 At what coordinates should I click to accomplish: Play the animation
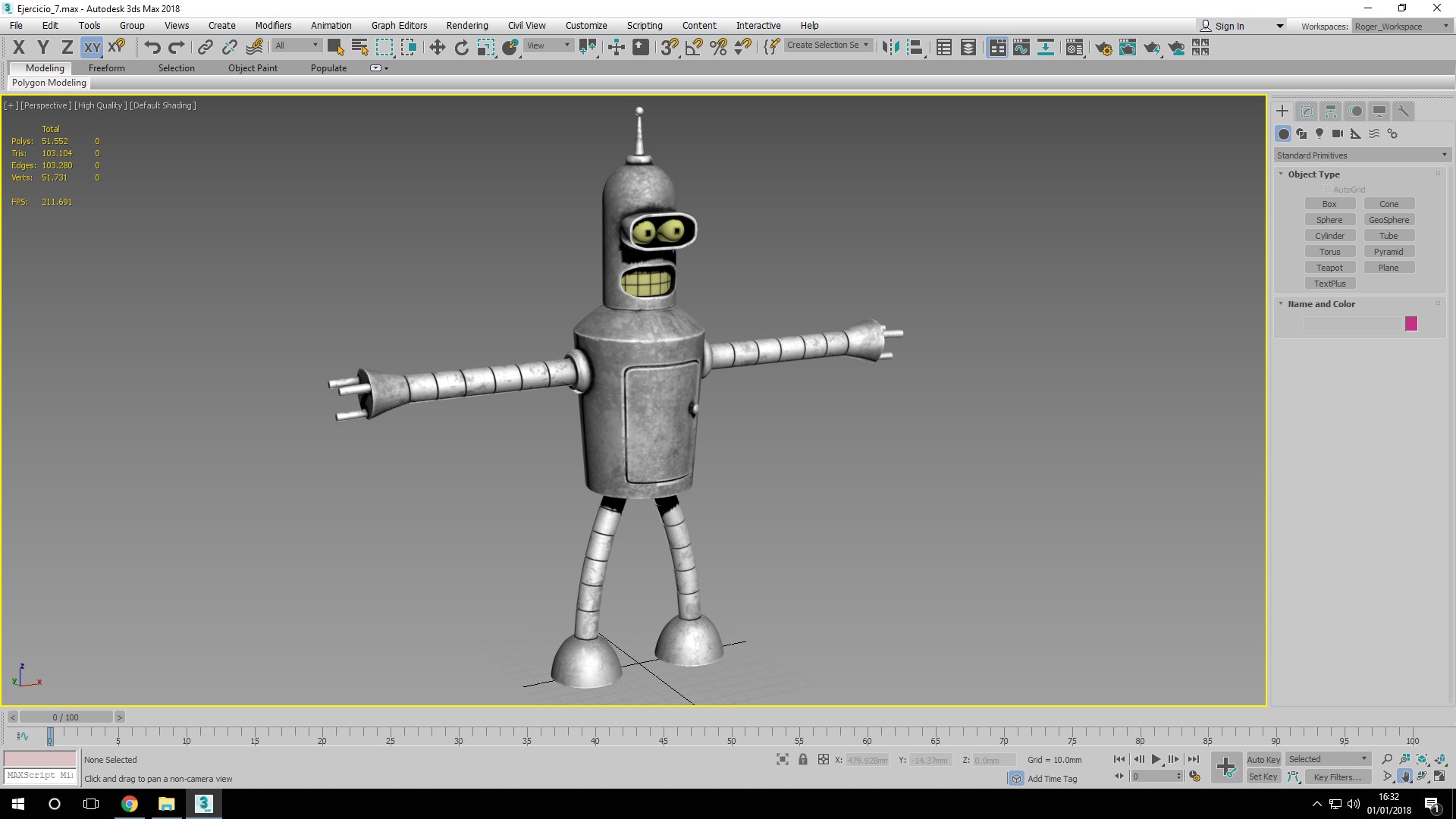(1156, 759)
